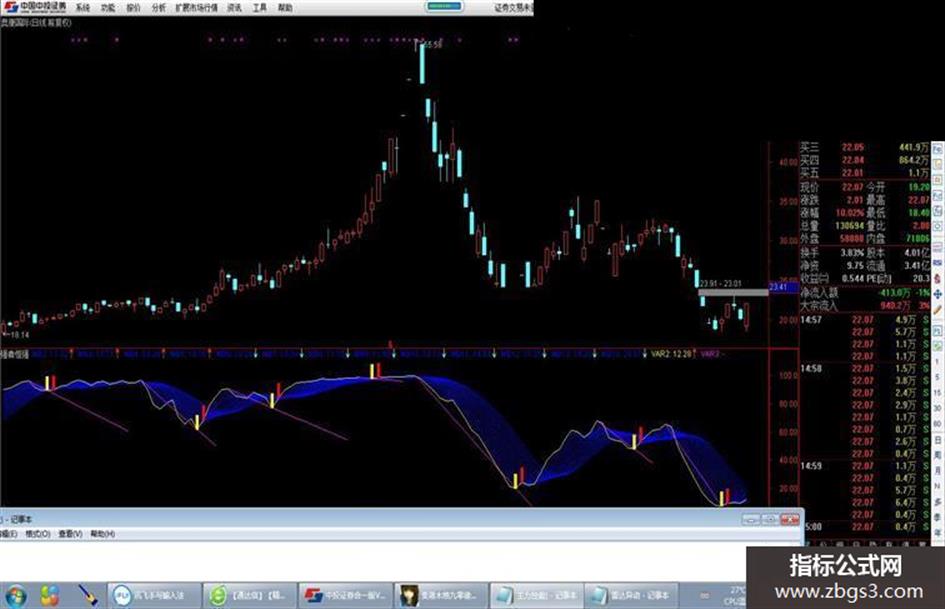945x609 pixels.
Task: Open the 资讯 menu
Action: 234,8
